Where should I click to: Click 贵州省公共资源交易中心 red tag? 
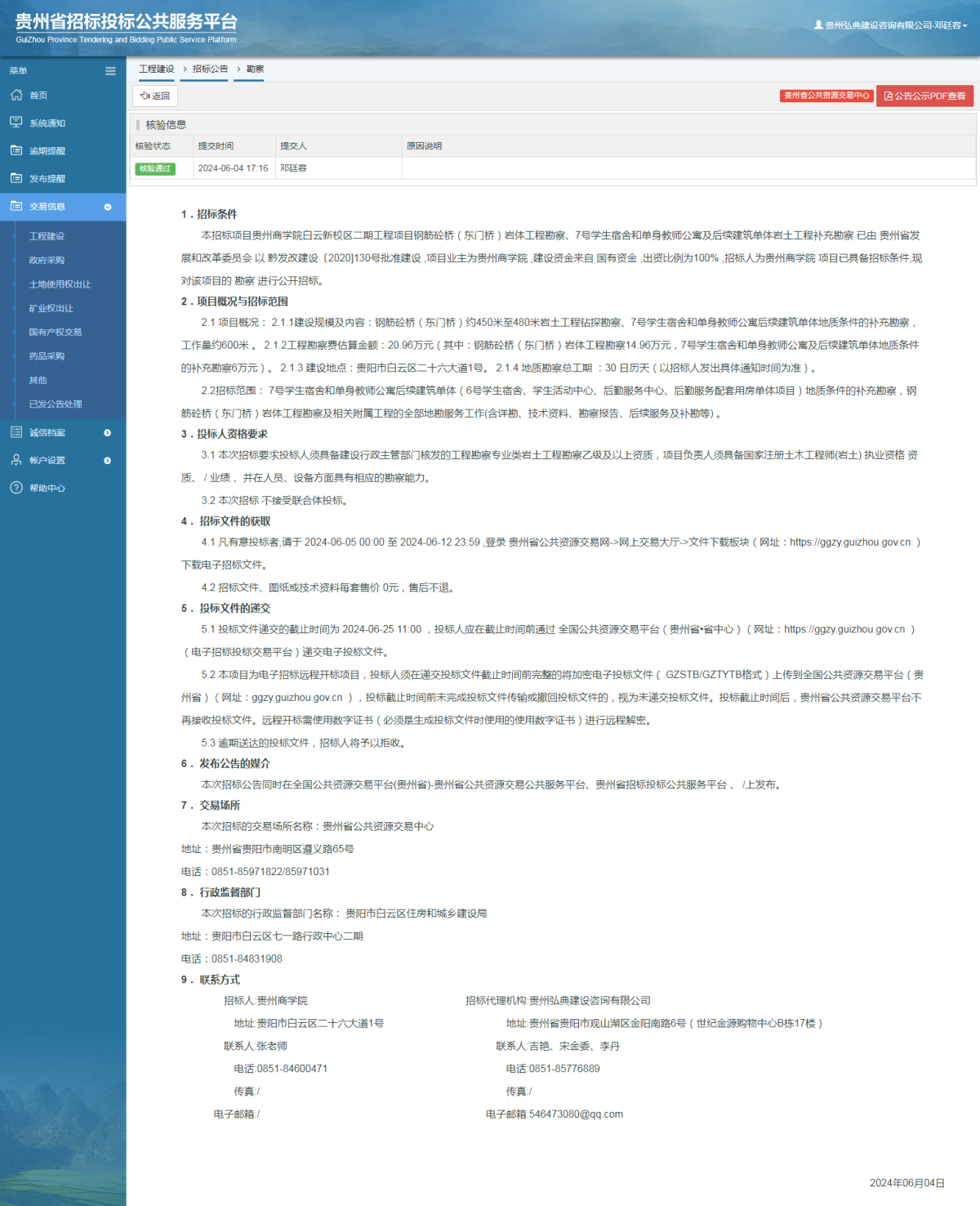[x=826, y=96]
